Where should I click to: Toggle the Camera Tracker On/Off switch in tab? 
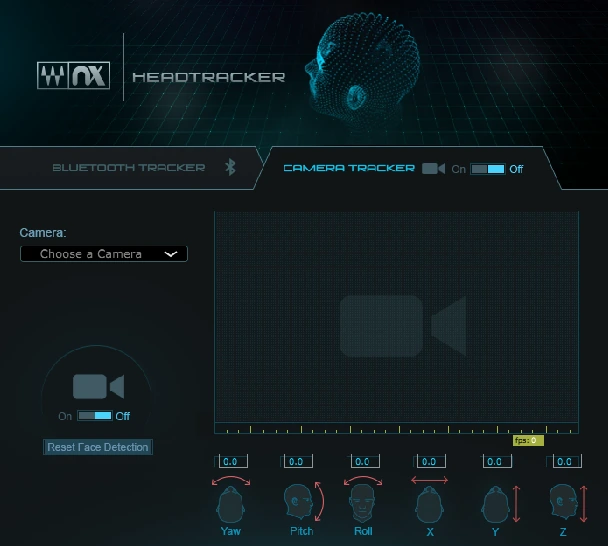[488, 169]
